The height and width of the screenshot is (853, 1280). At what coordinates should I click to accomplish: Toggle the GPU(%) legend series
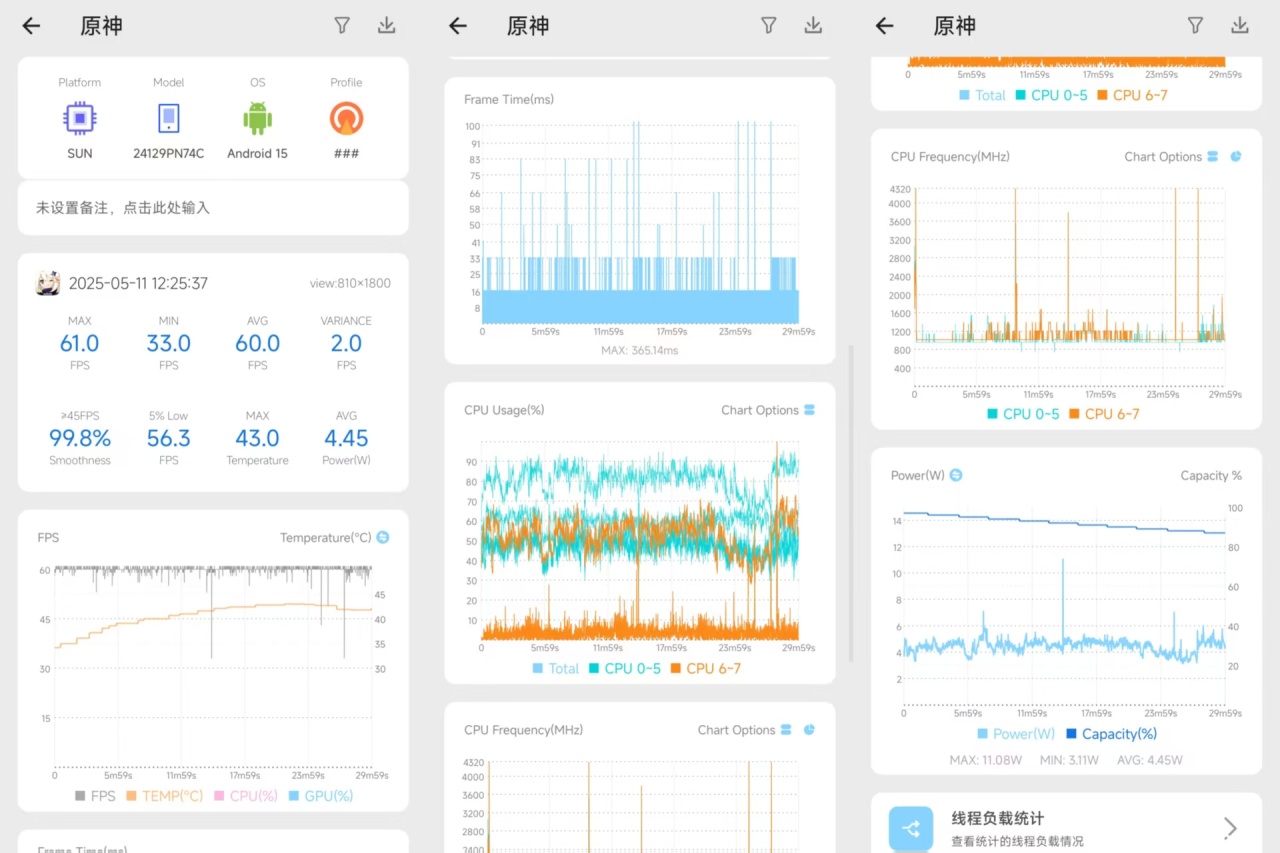coord(320,796)
